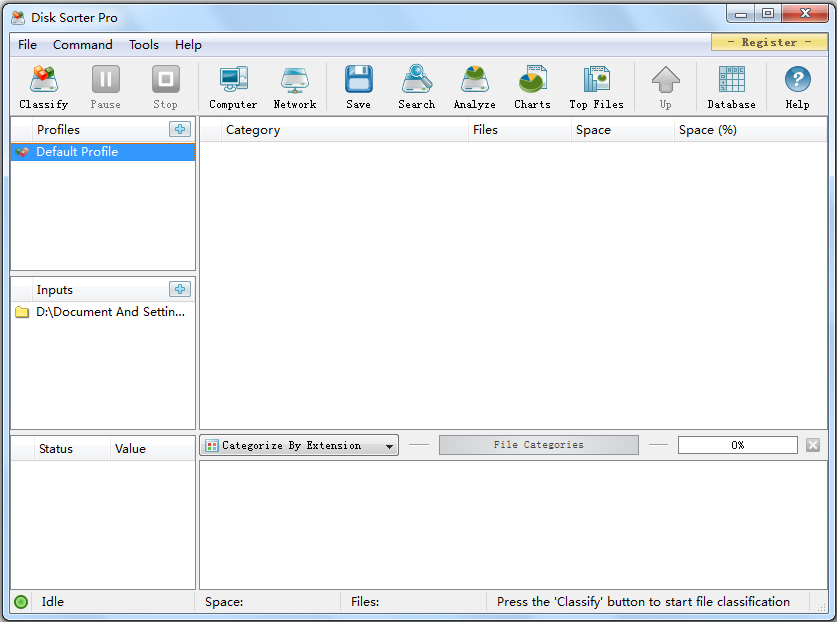Click the Status column header
The image size is (837, 622).
point(73,449)
